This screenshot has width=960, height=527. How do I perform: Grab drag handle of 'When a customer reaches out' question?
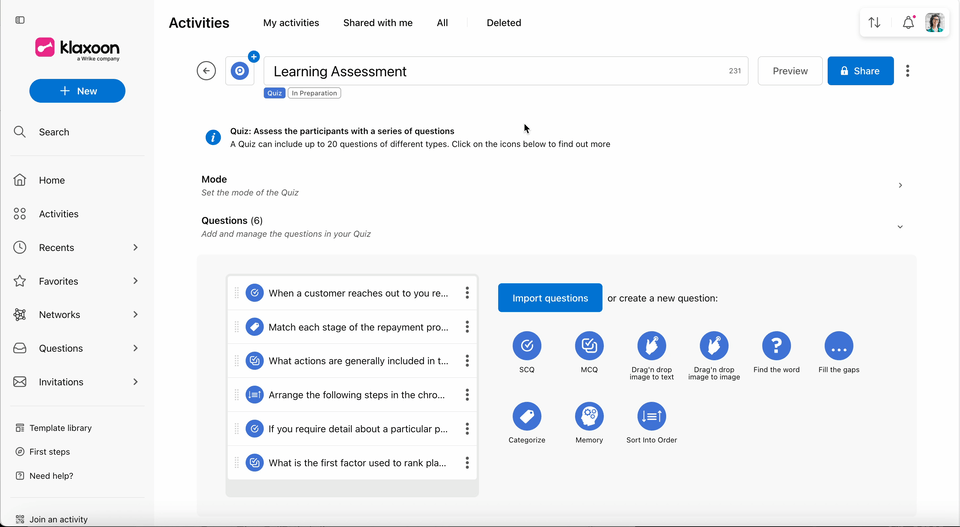coord(236,293)
